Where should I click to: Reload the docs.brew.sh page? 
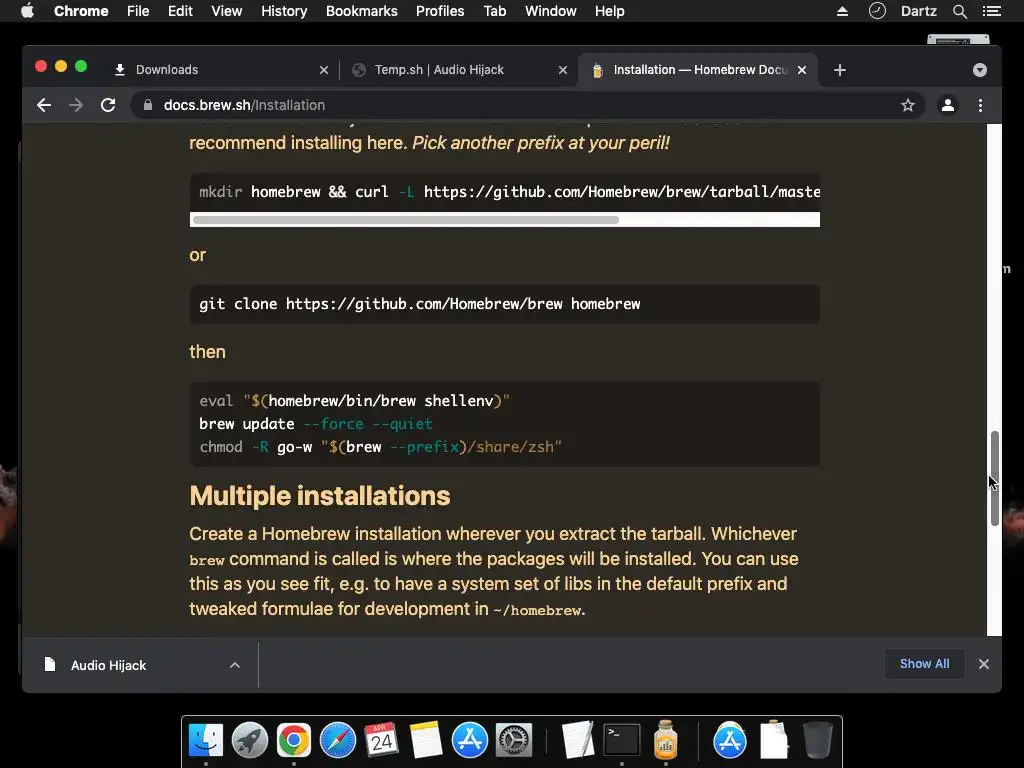108,105
